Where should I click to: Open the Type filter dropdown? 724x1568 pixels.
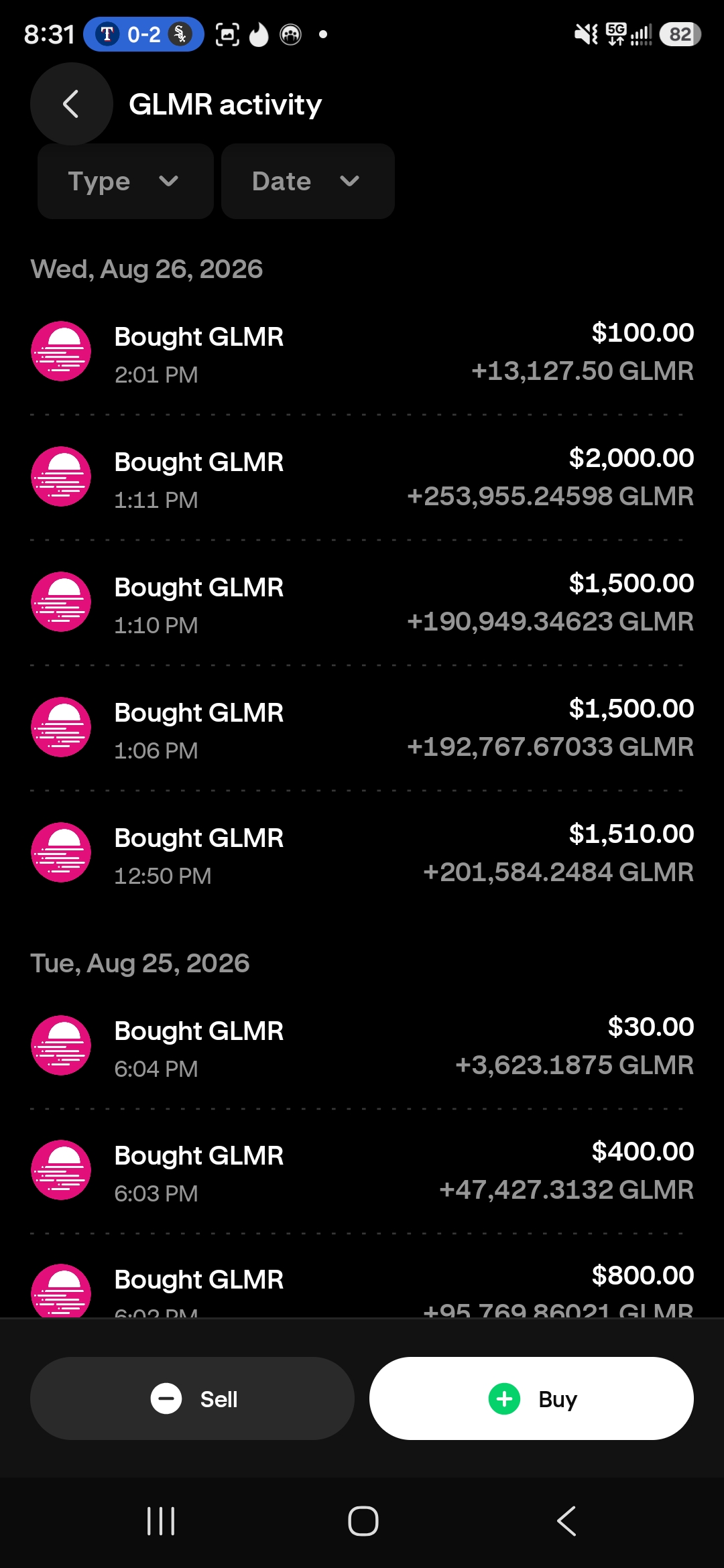[125, 181]
